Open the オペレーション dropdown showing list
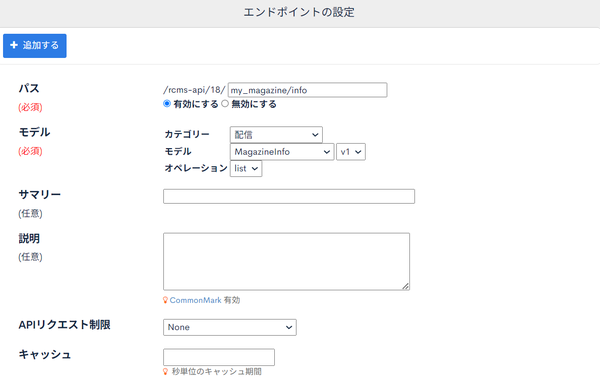Image resolution: width=600 pixels, height=380 pixels. [246, 168]
